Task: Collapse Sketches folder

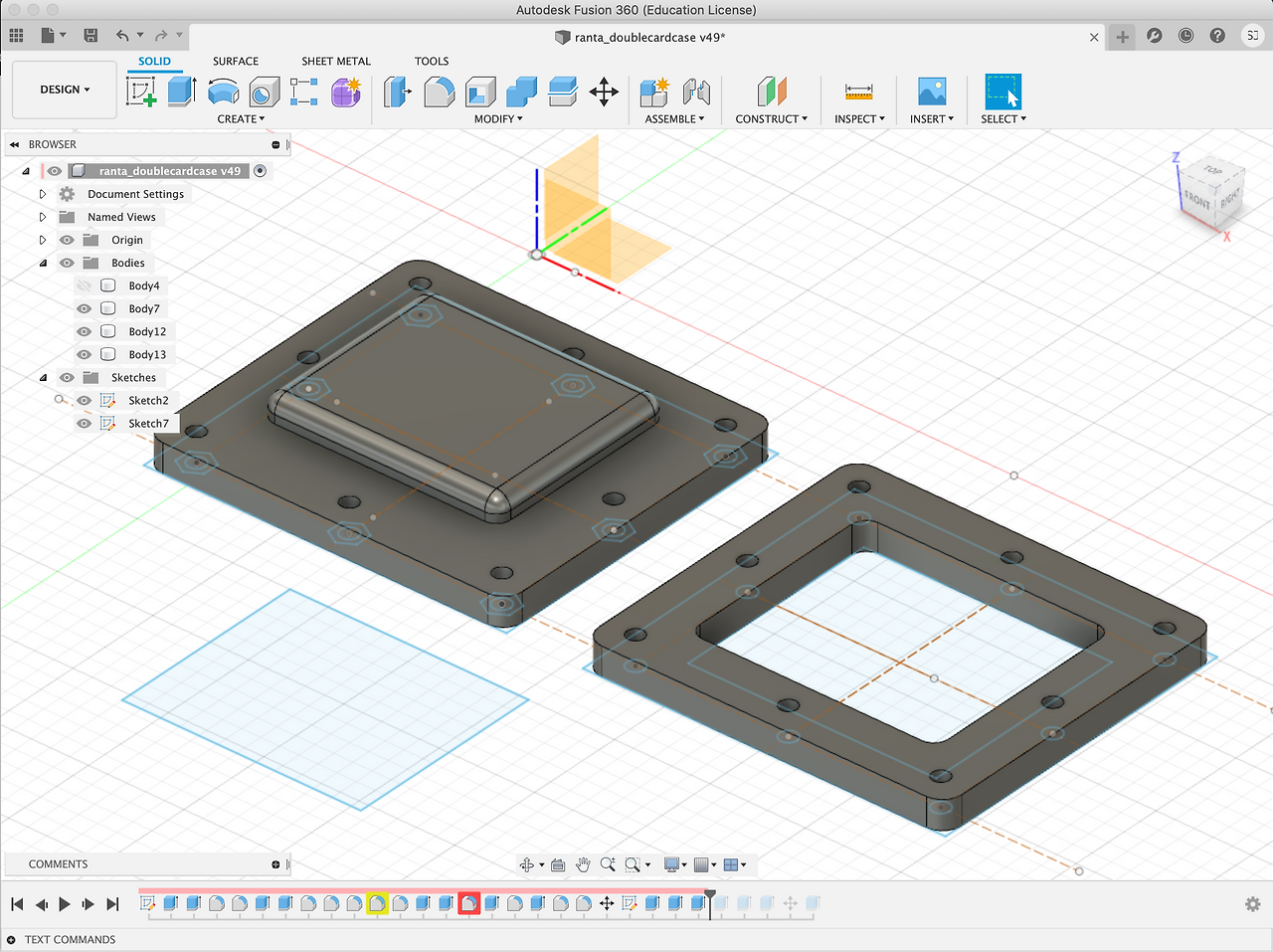Action: pos(43,377)
